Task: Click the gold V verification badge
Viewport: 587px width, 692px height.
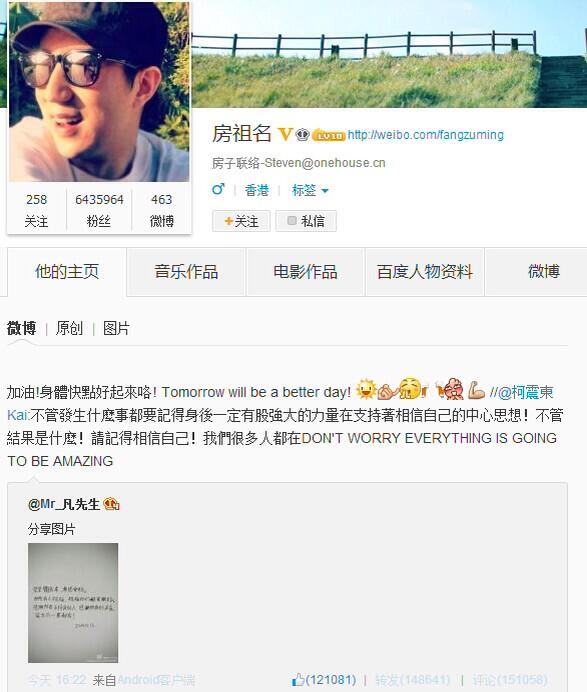Action: pos(285,133)
